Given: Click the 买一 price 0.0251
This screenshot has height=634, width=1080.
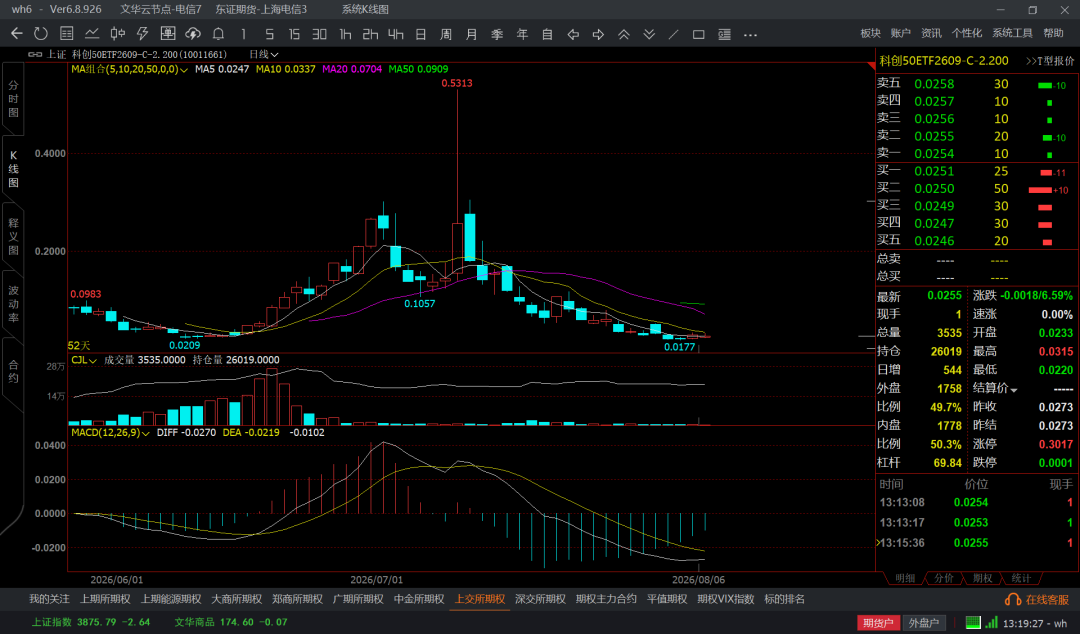Looking at the screenshot, I should pyautogui.click(x=934, y=172).
